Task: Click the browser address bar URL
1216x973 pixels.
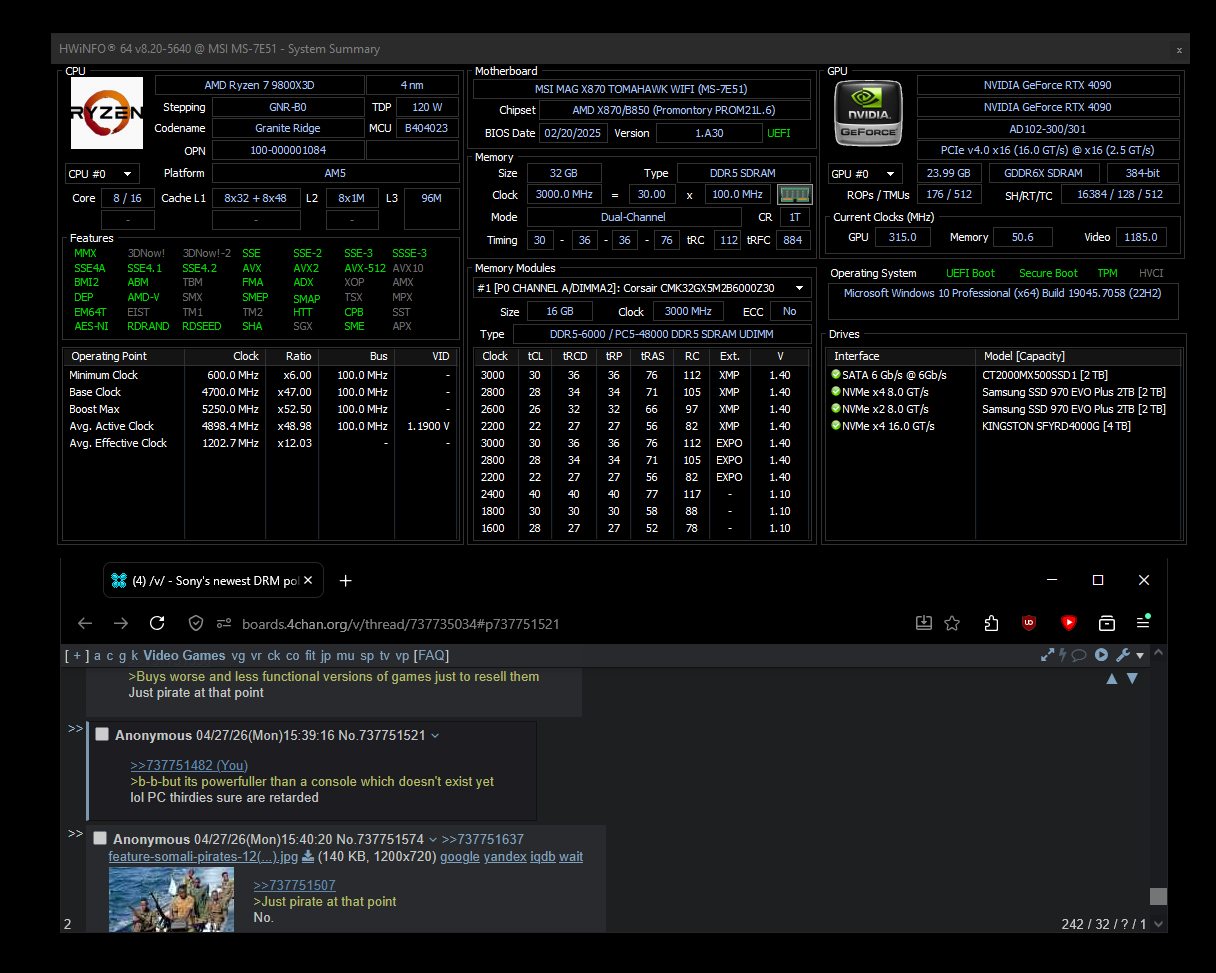Action: 400,624
